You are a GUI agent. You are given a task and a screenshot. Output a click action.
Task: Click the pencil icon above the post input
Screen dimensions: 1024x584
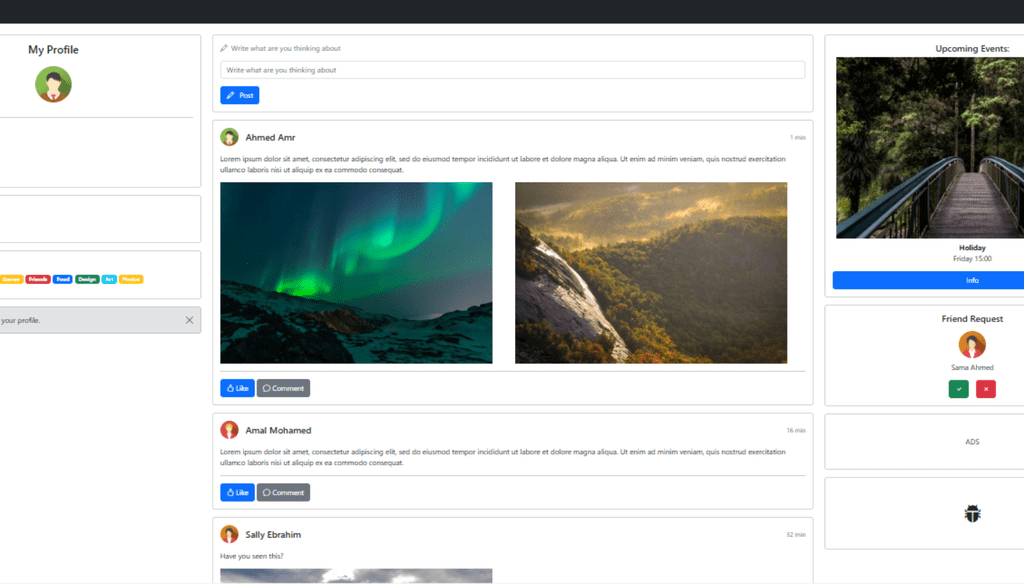point(224,48)
